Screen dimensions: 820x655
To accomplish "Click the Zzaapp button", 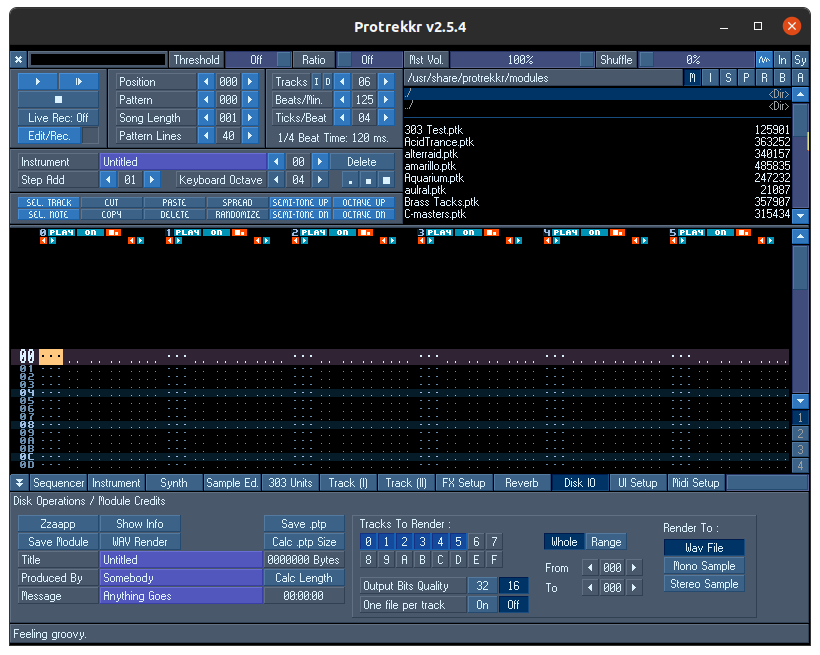I will coord(58,524).
